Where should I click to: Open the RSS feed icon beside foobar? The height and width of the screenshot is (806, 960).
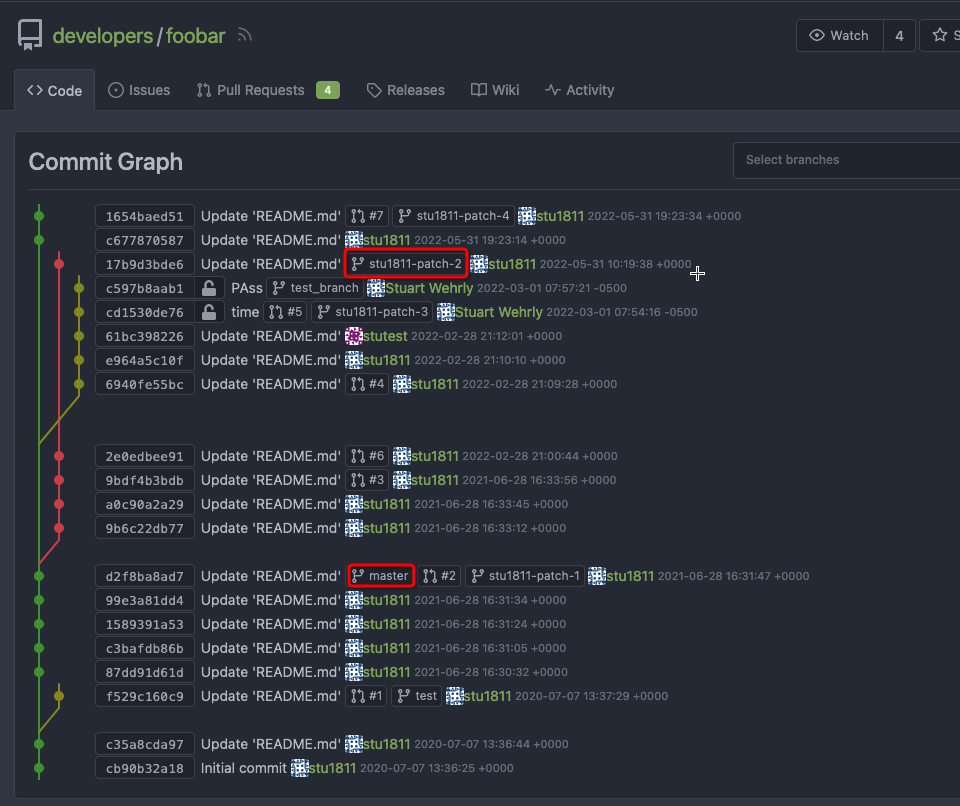pos(243,34)
